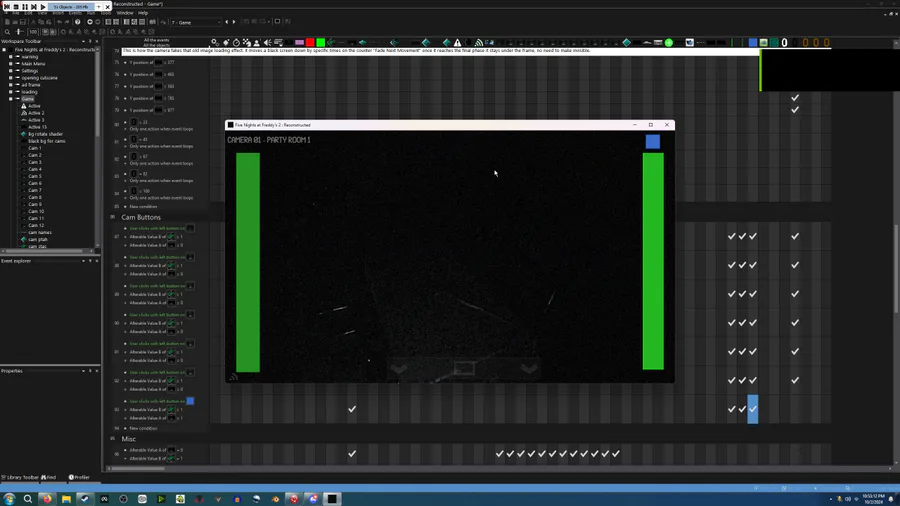Open the Window menu

pyautogui.click(x=125, y=13)
